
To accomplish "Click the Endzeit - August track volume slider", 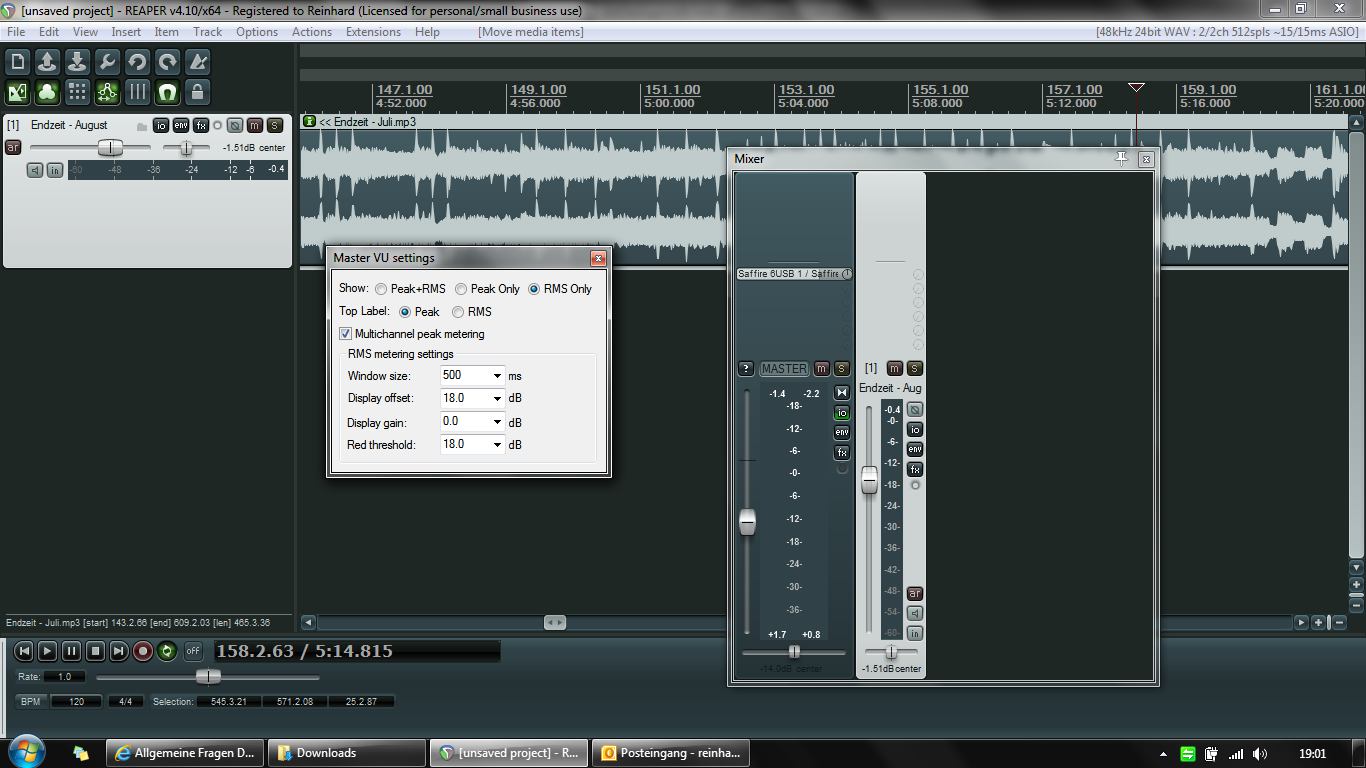I will click(110, 148).
